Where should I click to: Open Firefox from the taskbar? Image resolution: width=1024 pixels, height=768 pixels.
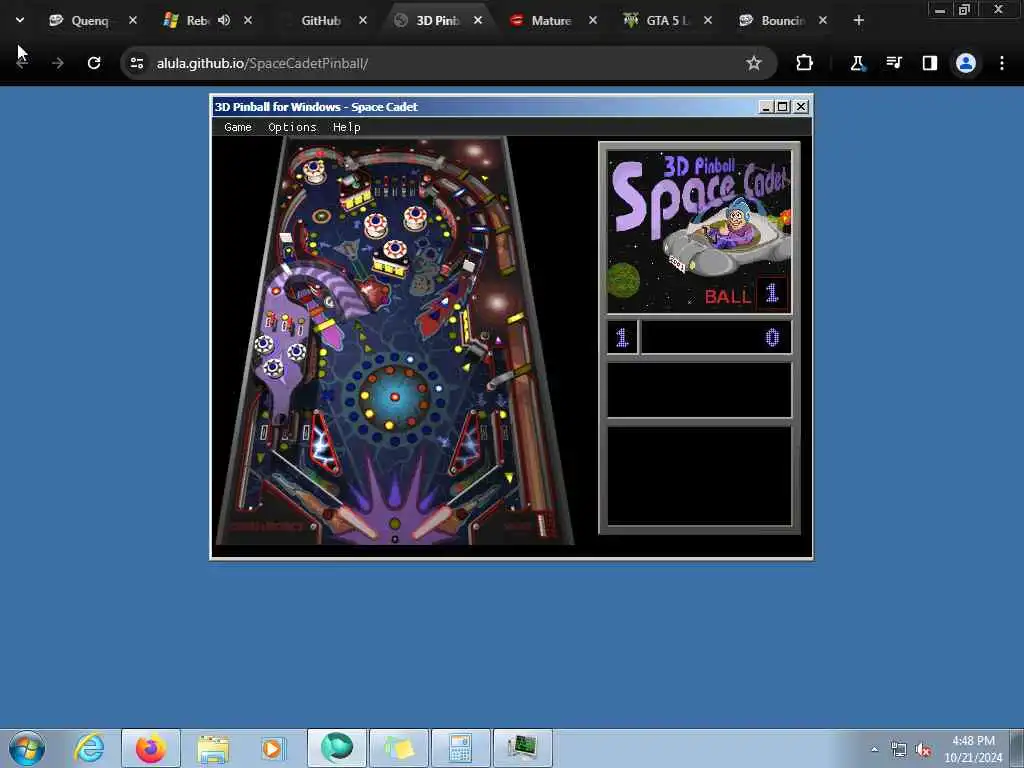[x=151, y=748]
